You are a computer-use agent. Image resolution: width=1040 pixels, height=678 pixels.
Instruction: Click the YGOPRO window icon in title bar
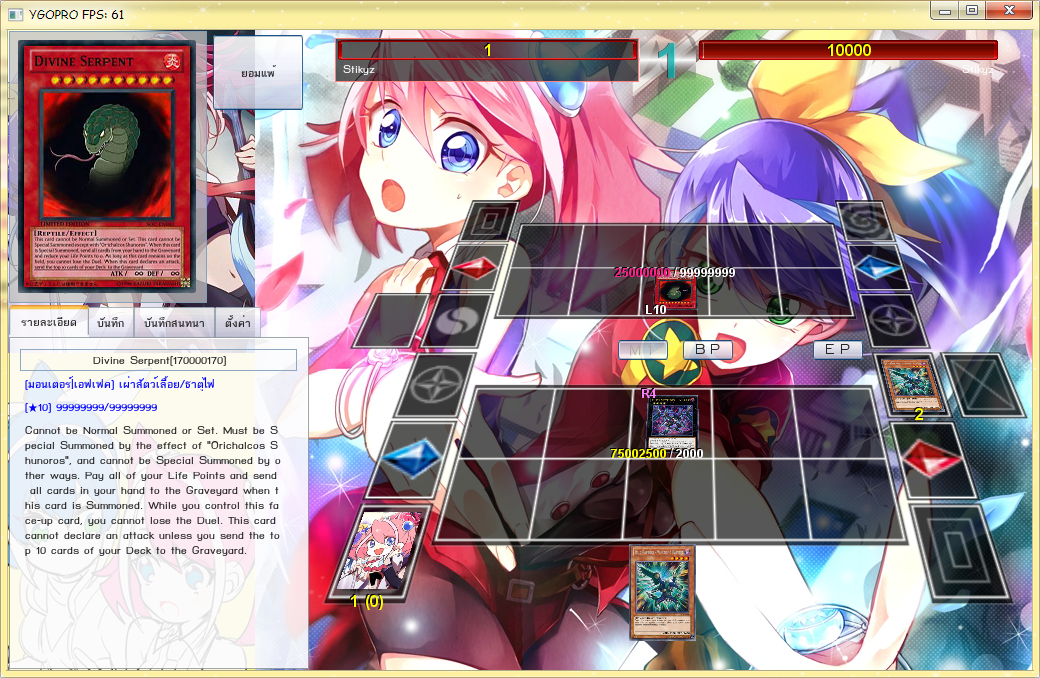(16, 14)
